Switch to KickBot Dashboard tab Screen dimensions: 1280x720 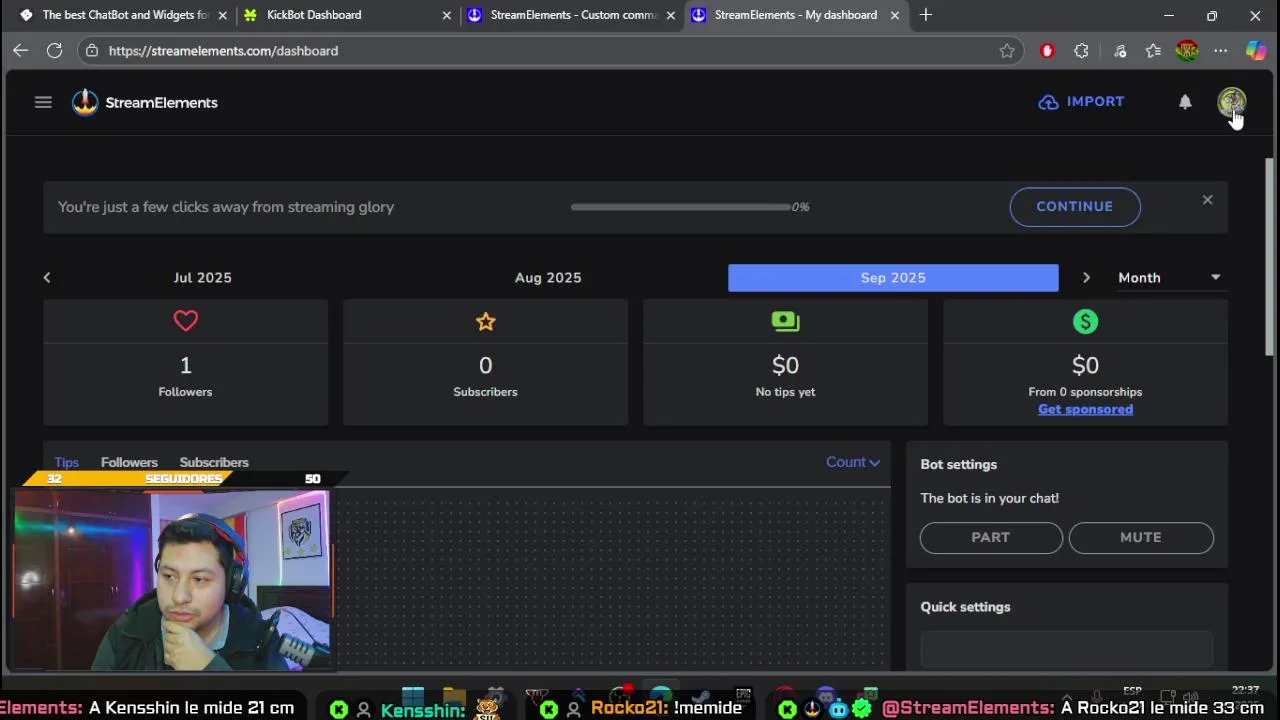coord(348,15)
